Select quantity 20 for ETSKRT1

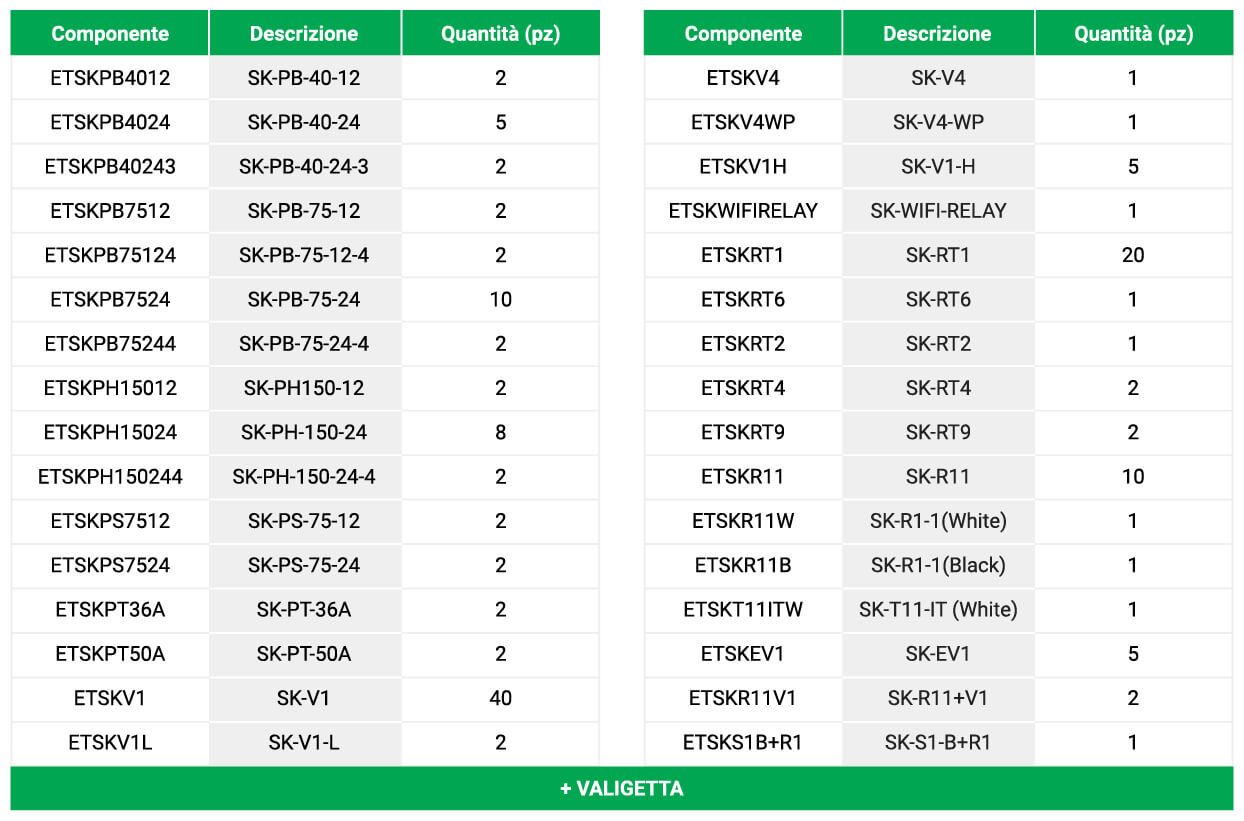[1133, 255]
